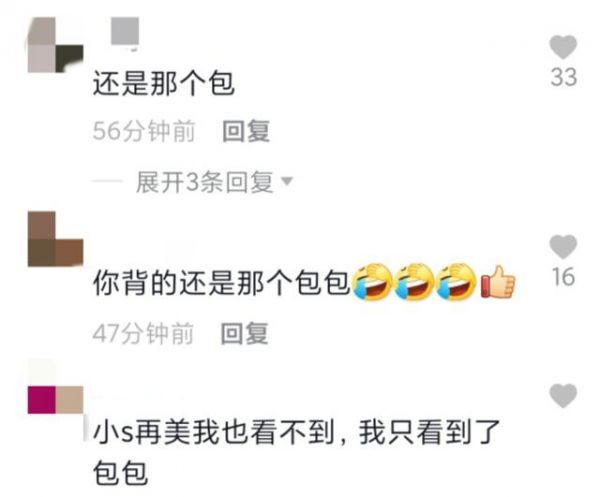Click the comment 小s再美我也看不到
Screen dimensions: 600x497
point(214,432)
